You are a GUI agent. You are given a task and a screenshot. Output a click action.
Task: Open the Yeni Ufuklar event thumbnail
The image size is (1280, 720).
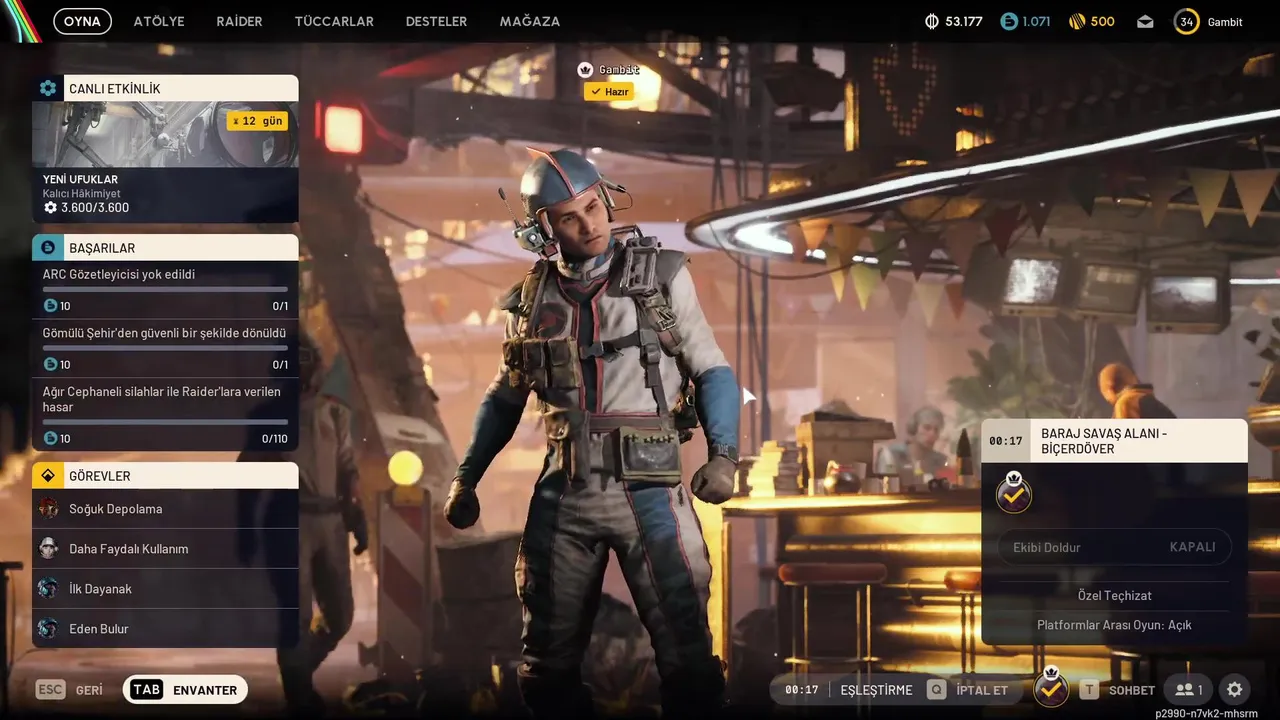[x=165, y=134]
